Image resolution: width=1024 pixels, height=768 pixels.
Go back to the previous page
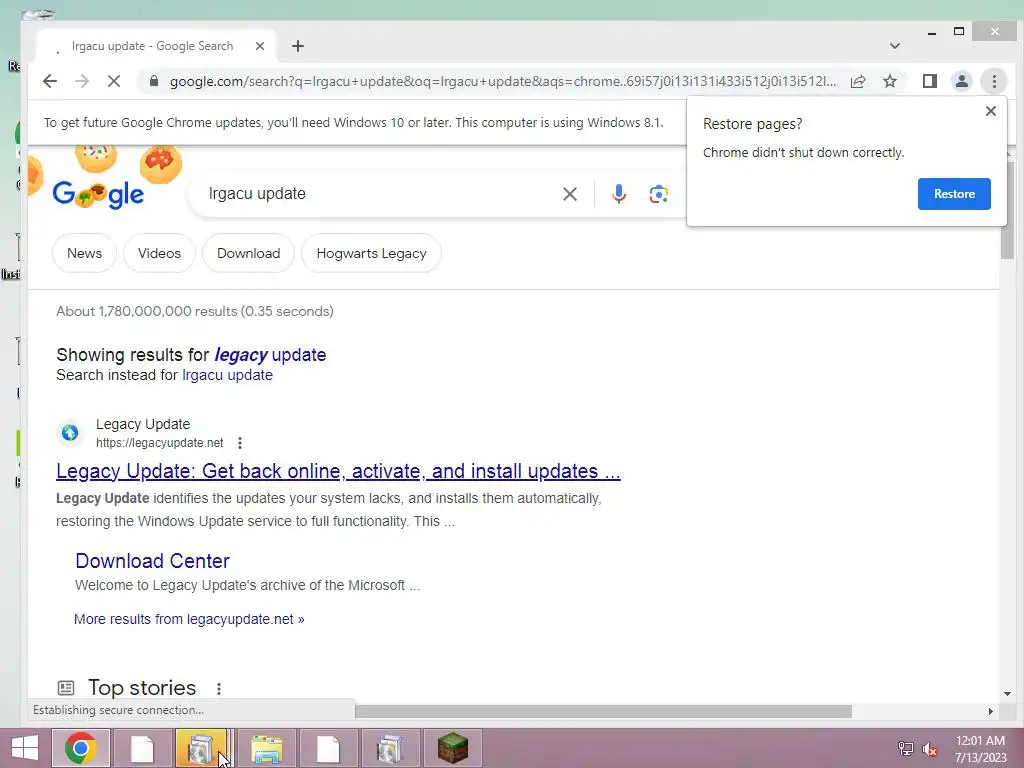[x=50, y=81]
